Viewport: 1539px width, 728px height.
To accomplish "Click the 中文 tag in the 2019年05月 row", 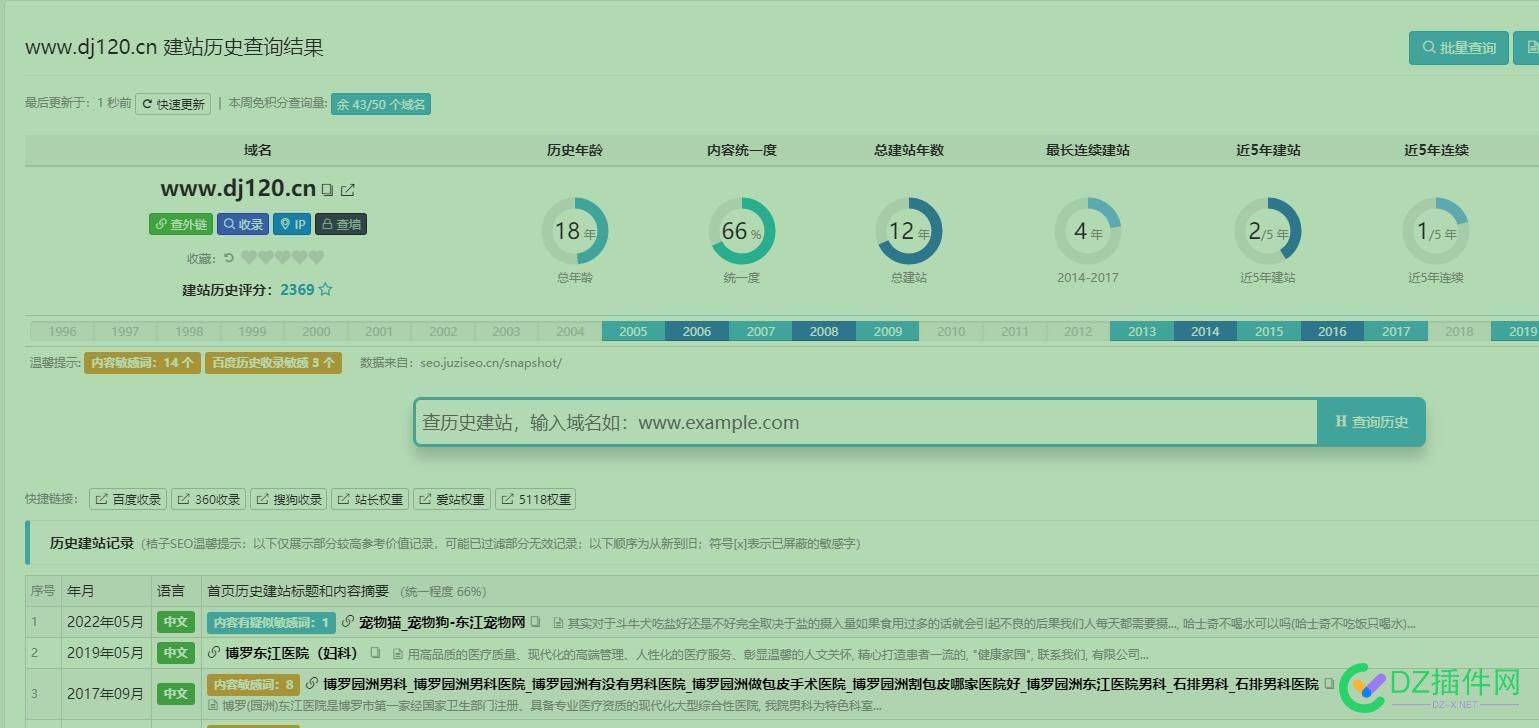I will (x=176, y=653).
